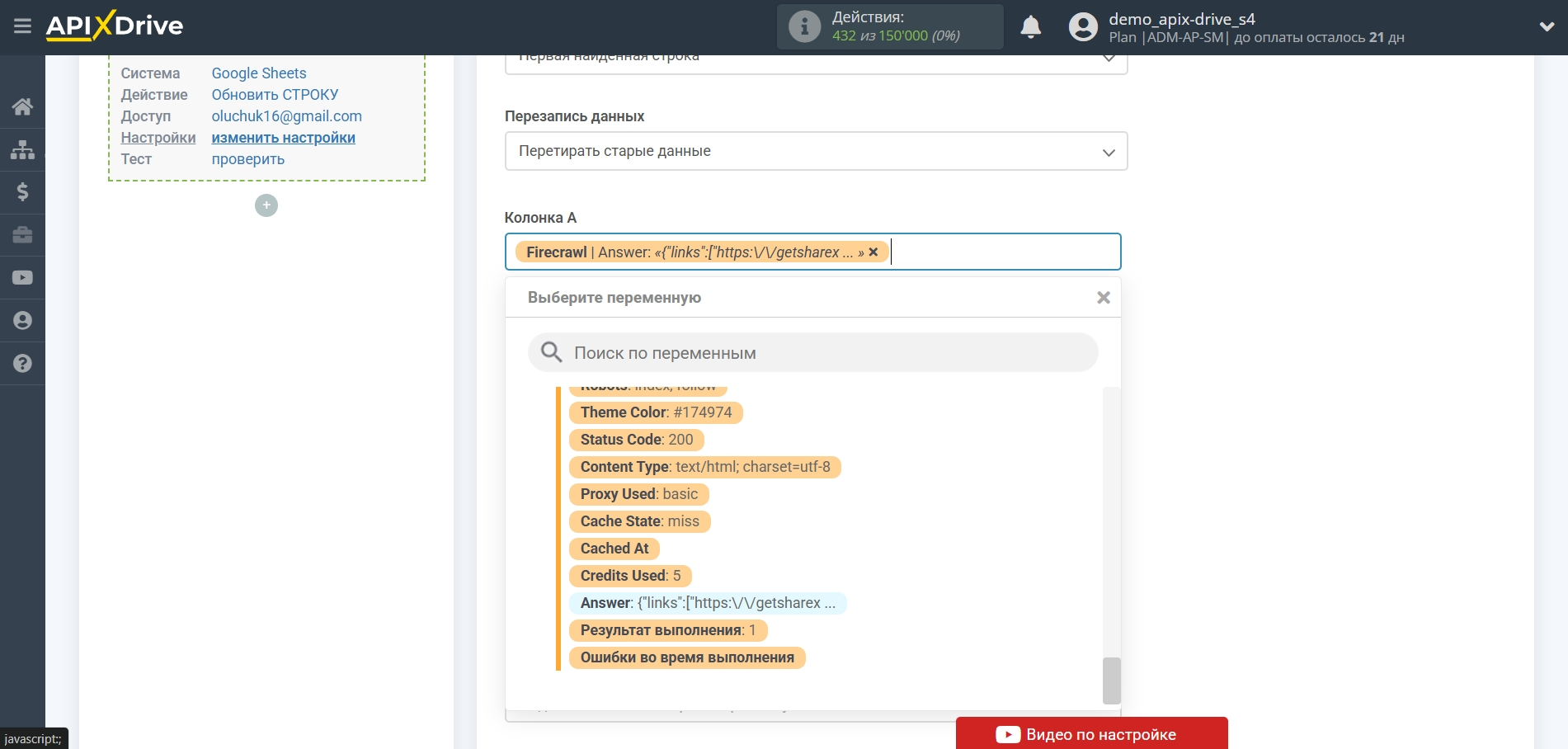Image resolution: width=1568 pixels, height=749 pixels.
Task: Expand the account menu chevron top right
Action: [1547, 26]
